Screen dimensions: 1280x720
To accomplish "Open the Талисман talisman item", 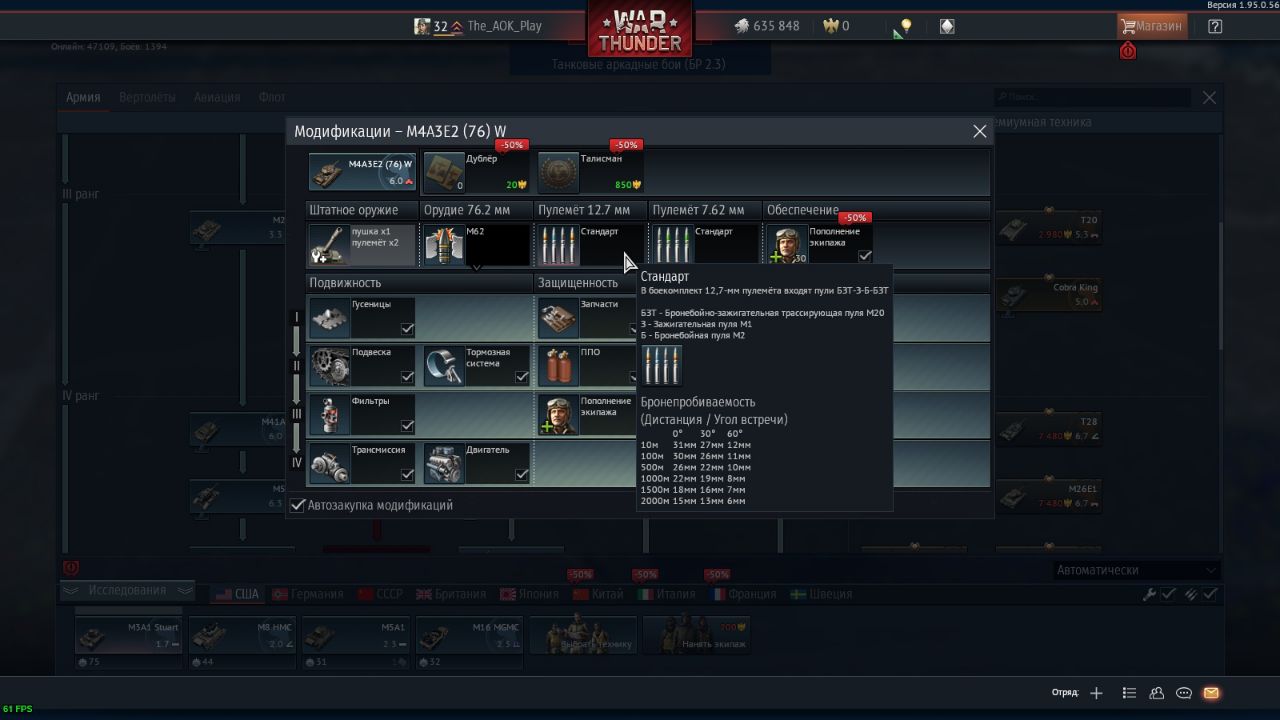I will (590, 172).
